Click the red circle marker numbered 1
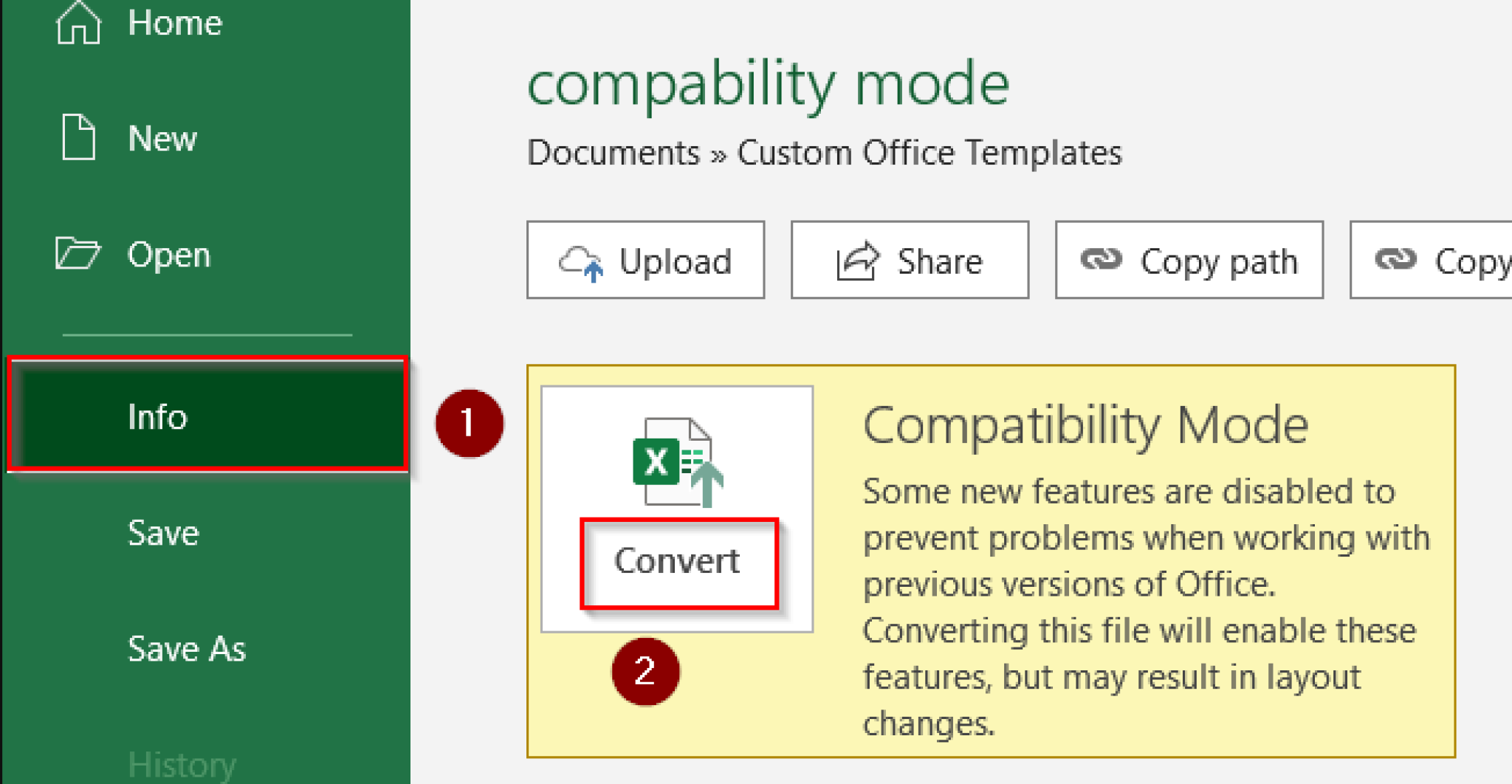 point(470,423)
